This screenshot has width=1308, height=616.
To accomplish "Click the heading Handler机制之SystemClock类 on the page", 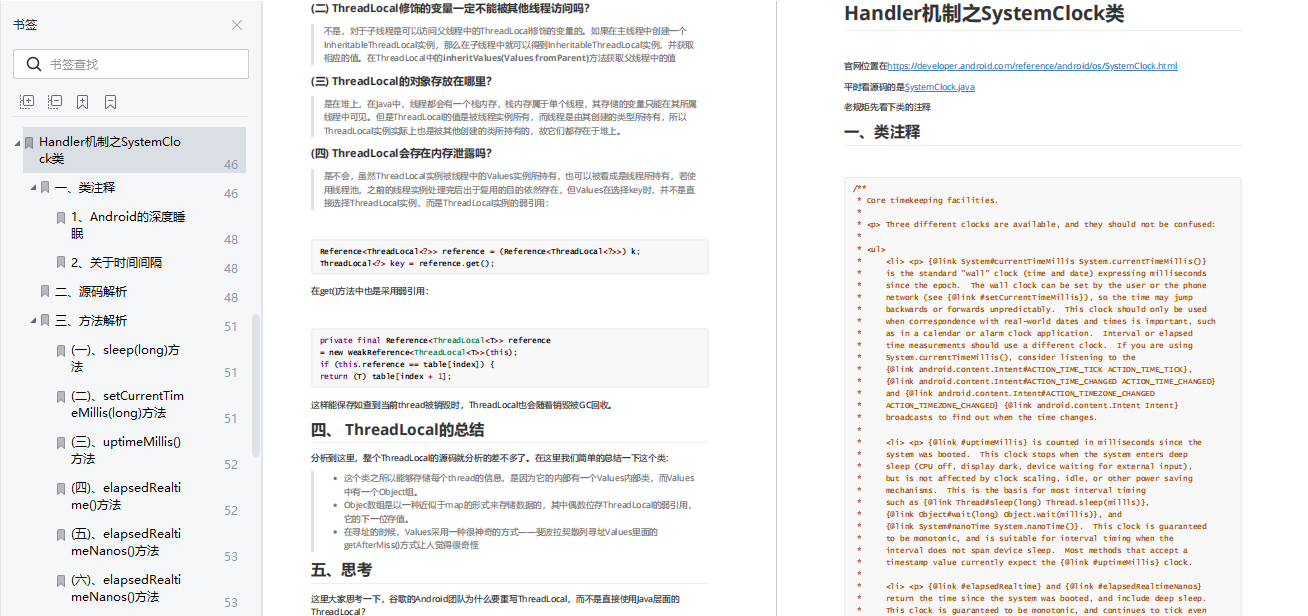I will (984, 14).
